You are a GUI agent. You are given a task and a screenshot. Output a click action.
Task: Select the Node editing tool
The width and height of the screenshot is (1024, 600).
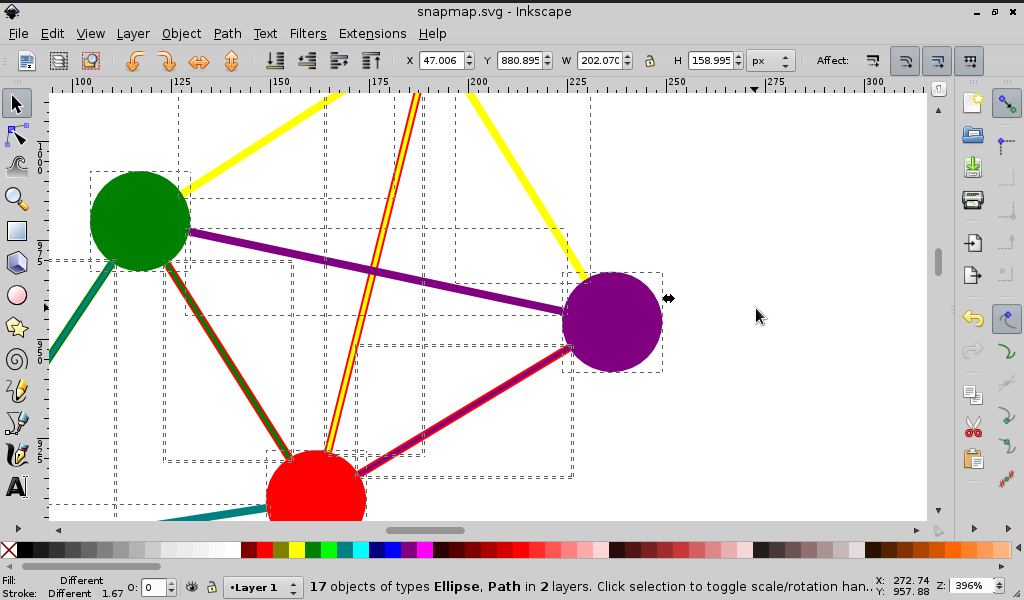(x=16, y=135)
